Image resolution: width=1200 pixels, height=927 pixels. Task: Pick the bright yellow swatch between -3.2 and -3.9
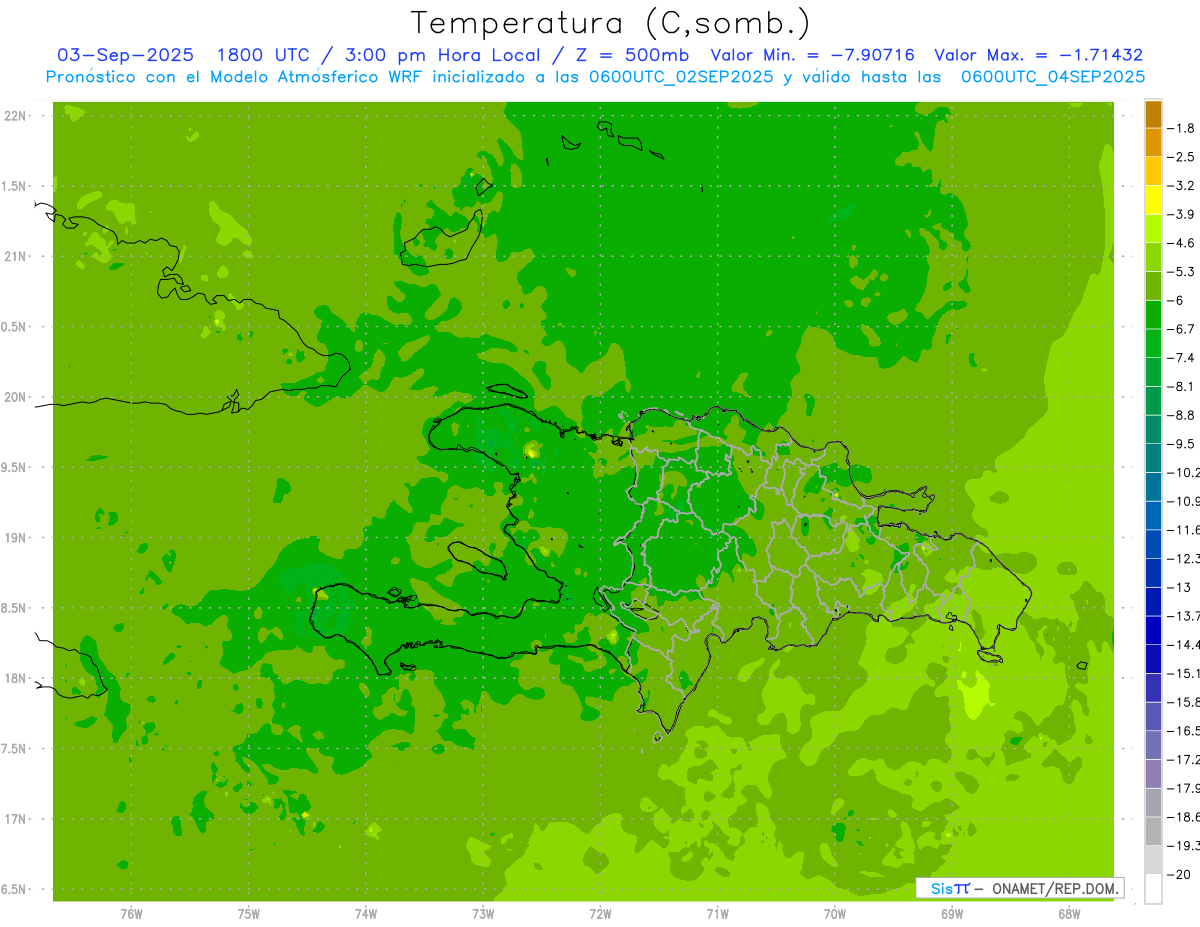[1154, 200]
